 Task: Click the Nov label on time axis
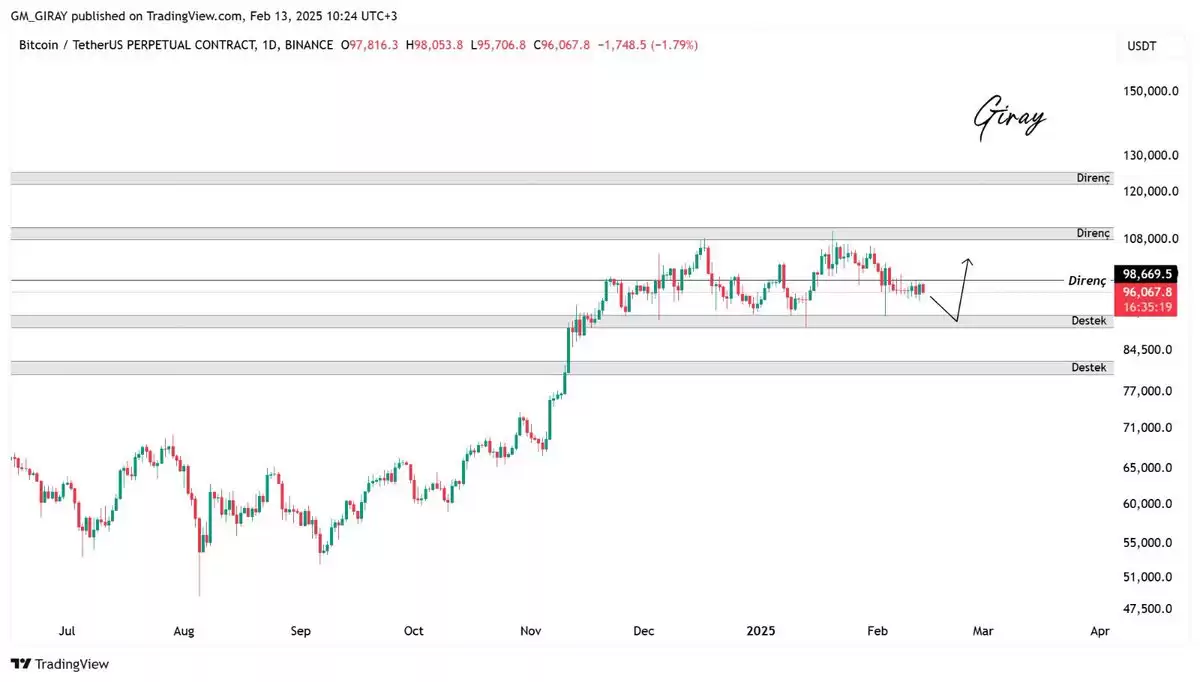[531, 631]
